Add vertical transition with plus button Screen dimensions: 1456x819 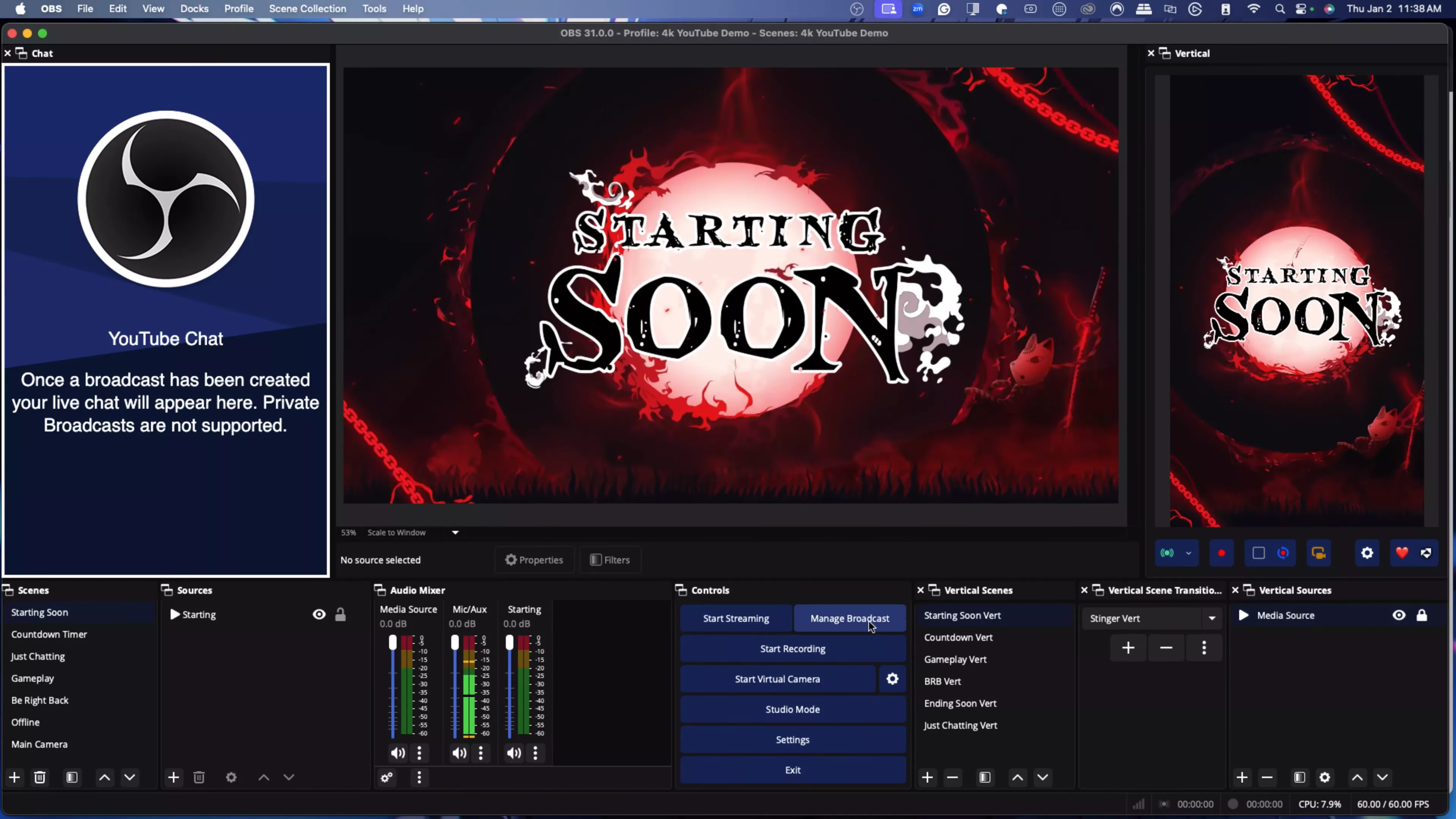coord(1128,647)
